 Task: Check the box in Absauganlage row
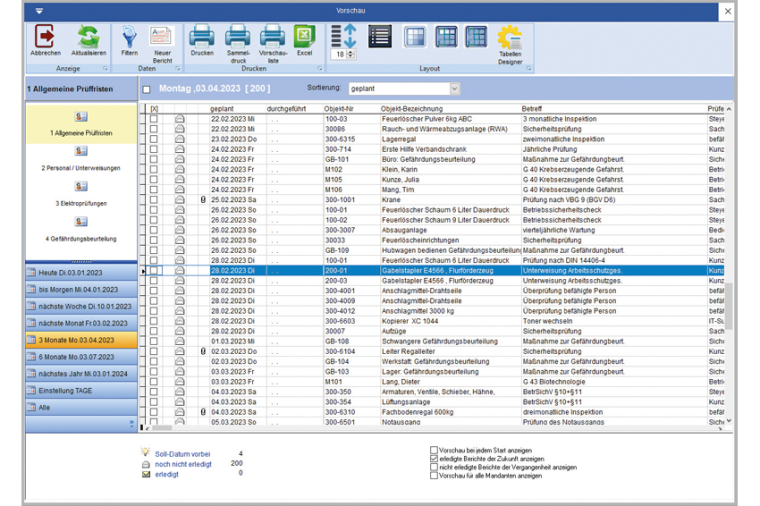[154, 230]
